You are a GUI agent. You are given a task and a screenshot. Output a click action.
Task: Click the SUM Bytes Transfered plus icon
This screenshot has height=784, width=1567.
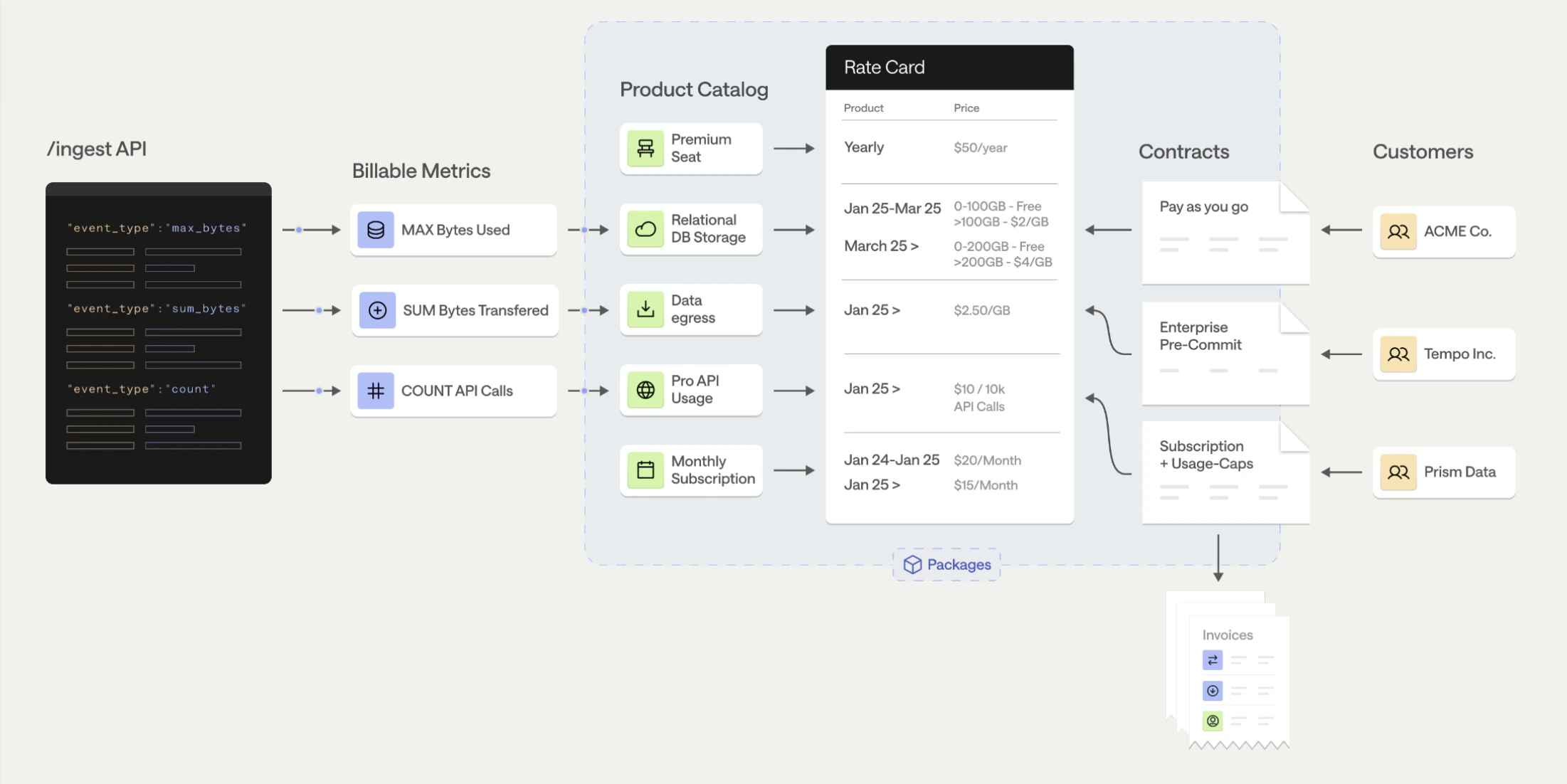pyautogui.click(x=377, y=310)
